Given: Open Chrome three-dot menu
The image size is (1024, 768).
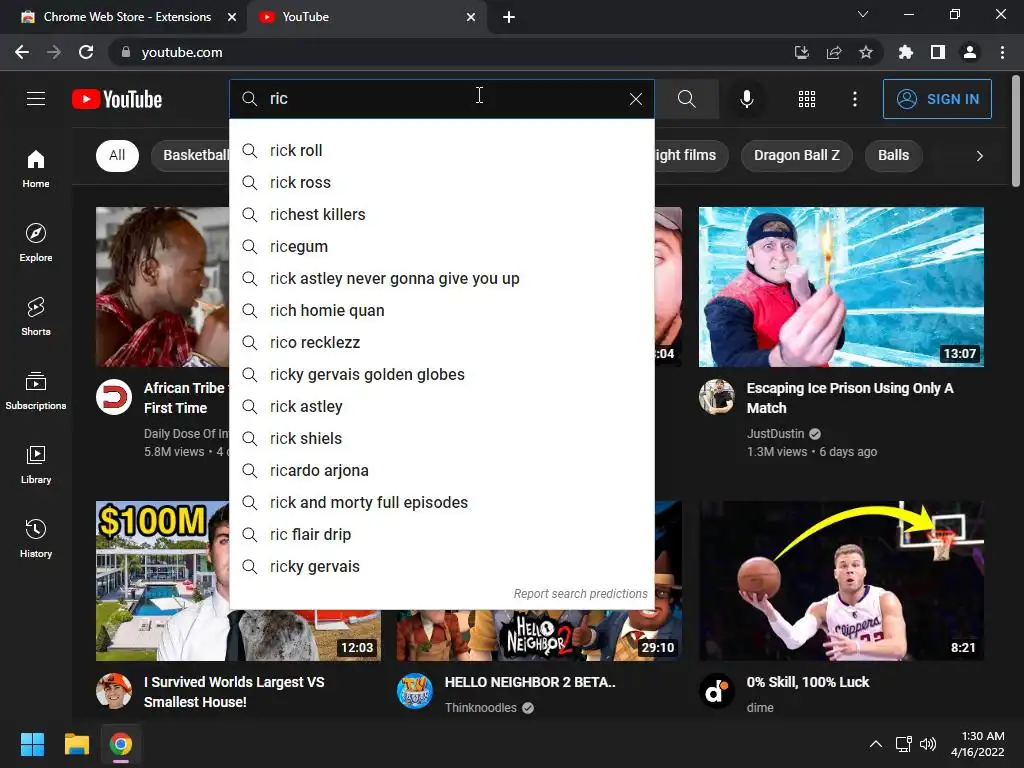Looking at the screenshot, I should (x=1002, y=52).
